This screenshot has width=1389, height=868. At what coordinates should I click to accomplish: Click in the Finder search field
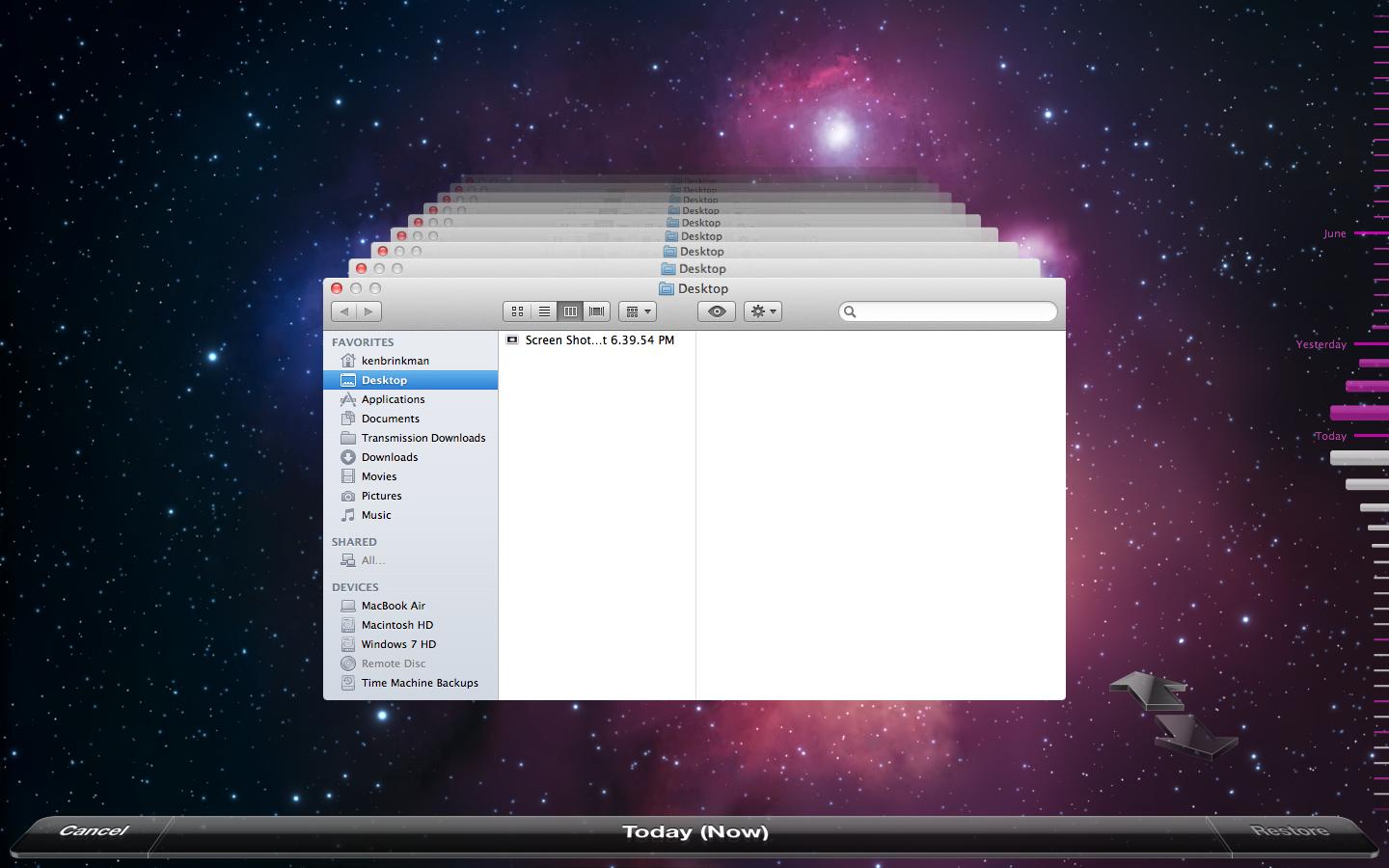click(948, 312)
